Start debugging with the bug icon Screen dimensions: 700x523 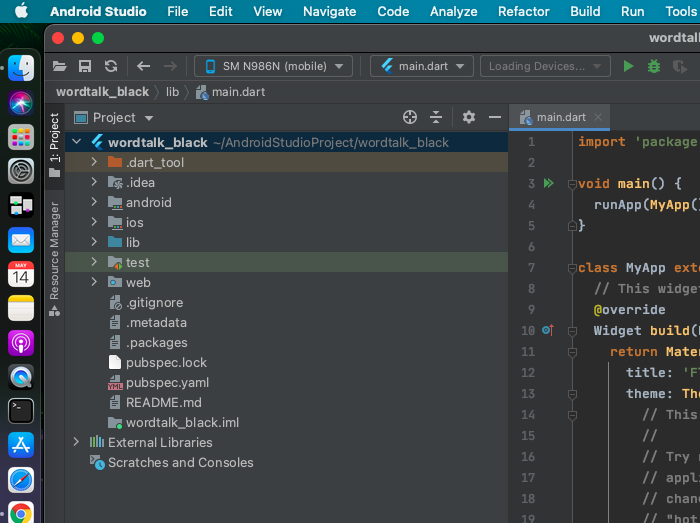(654, 66)
